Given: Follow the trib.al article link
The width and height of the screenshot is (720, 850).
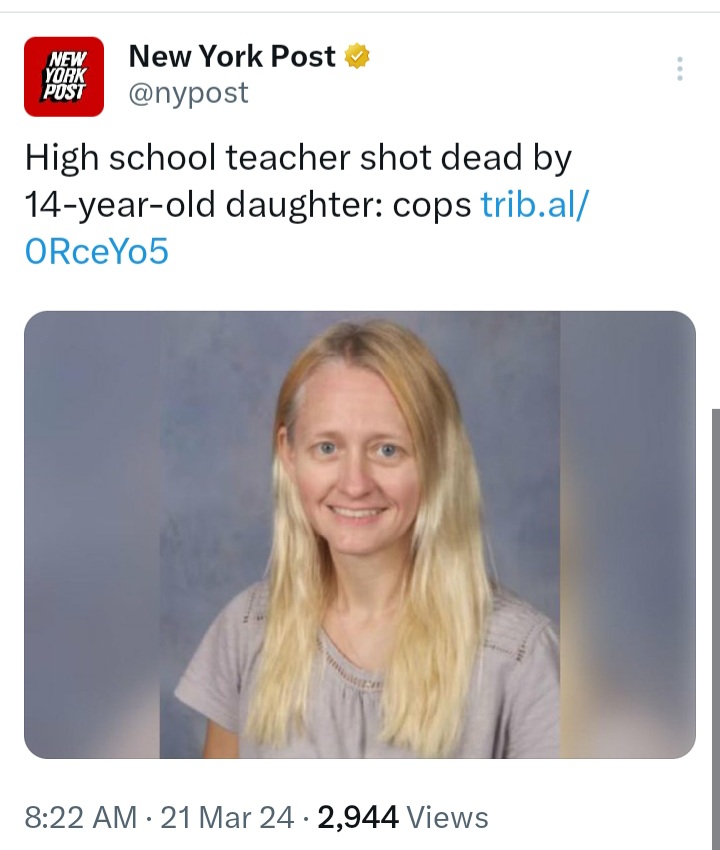Looking at the screenshot, I should pos(534,205).
